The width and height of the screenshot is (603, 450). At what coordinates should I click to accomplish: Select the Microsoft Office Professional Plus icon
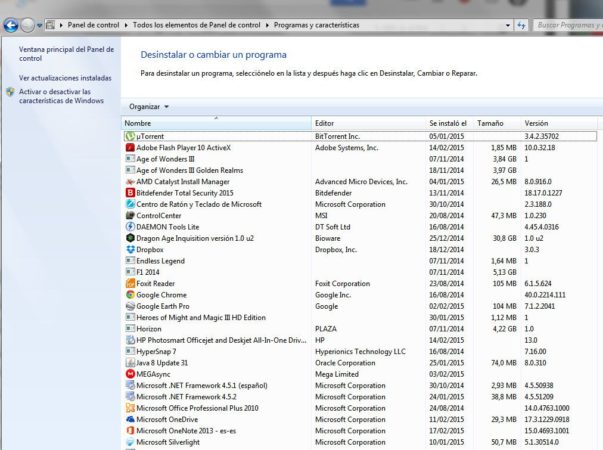pyautogui.click(x=130, y=408)
